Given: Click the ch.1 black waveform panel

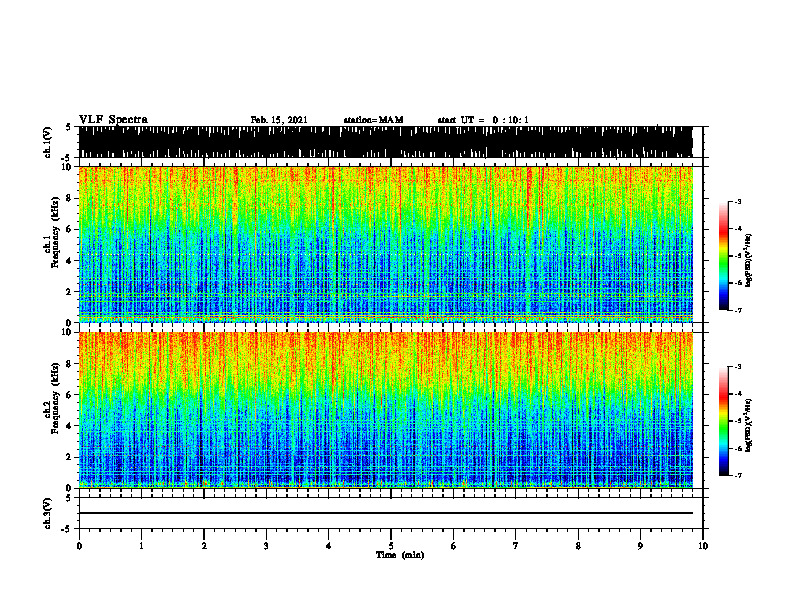Looking at the screenshot, I should (x=385, y=142).
